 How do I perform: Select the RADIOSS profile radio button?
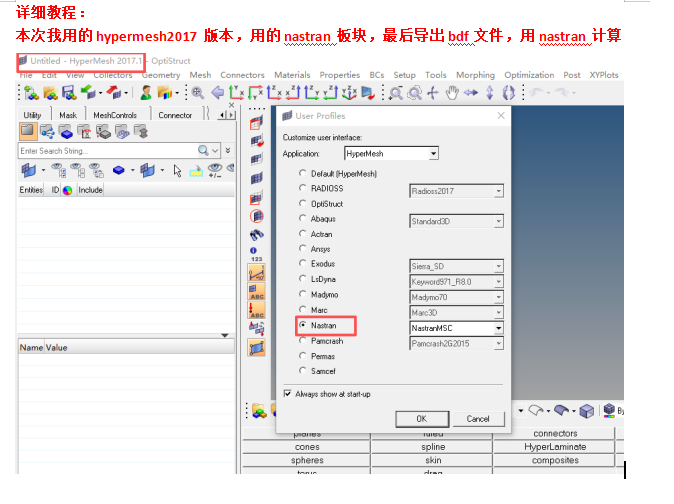[x=303, y=188]
